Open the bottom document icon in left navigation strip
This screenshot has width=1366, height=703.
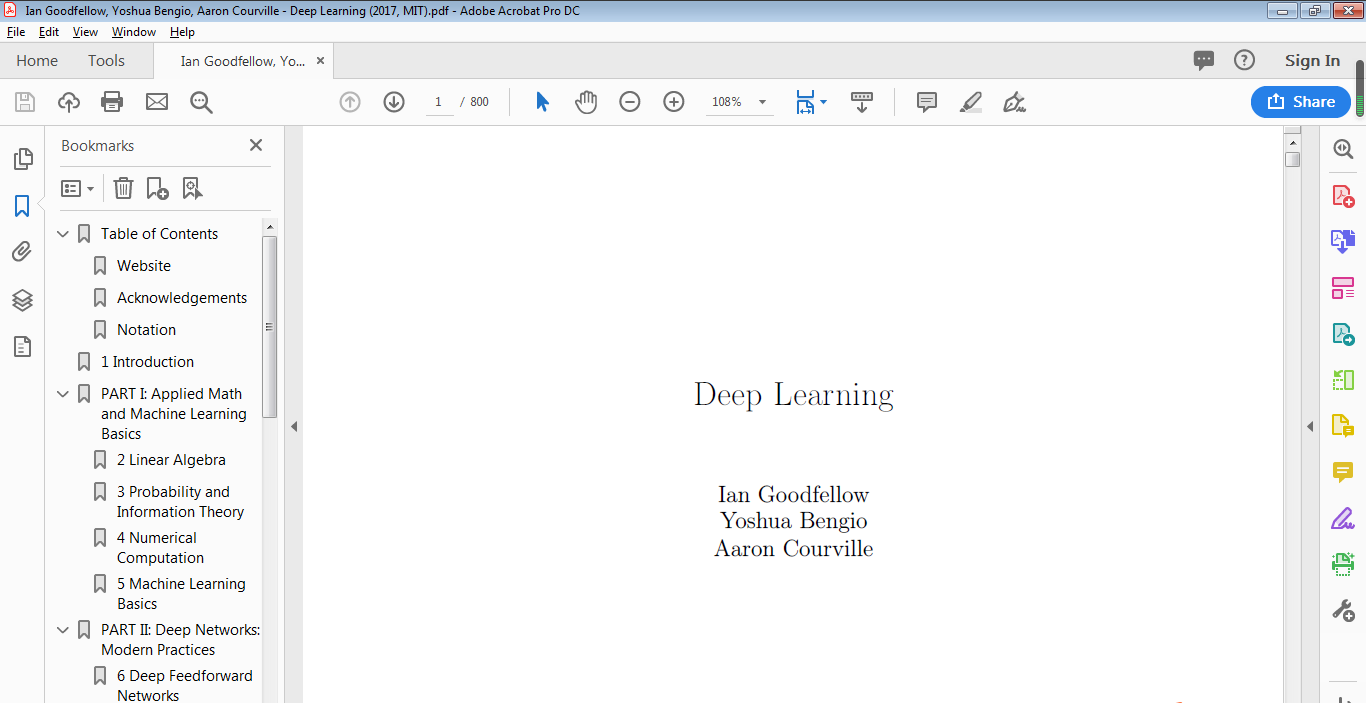pyautogui.click(x=22, y=347)
